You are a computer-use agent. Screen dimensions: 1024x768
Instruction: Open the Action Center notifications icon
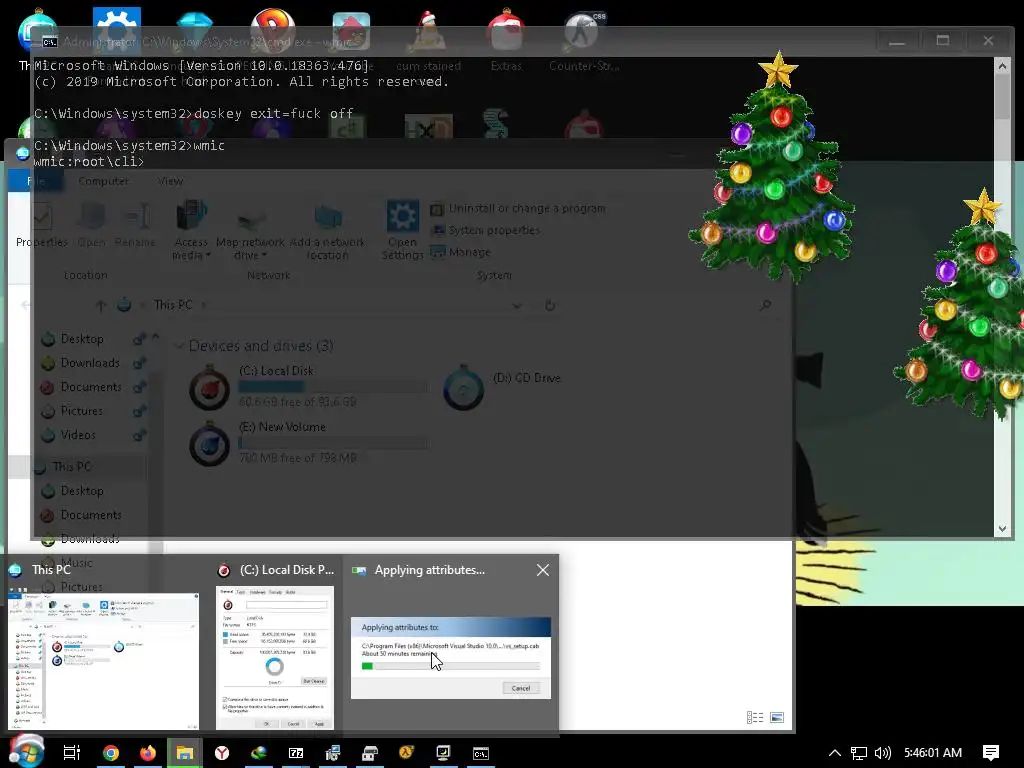(x=991, y=753)
